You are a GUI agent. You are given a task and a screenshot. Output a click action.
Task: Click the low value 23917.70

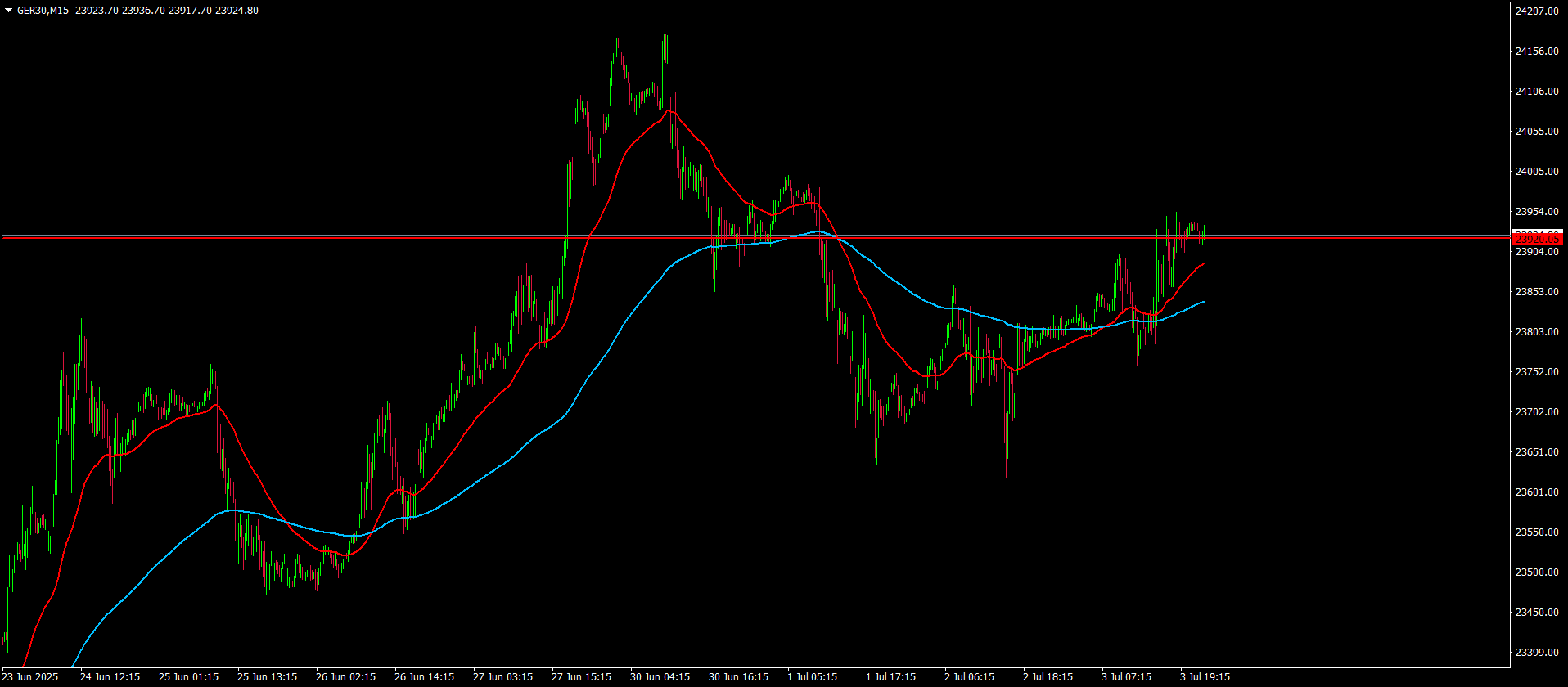189,11
